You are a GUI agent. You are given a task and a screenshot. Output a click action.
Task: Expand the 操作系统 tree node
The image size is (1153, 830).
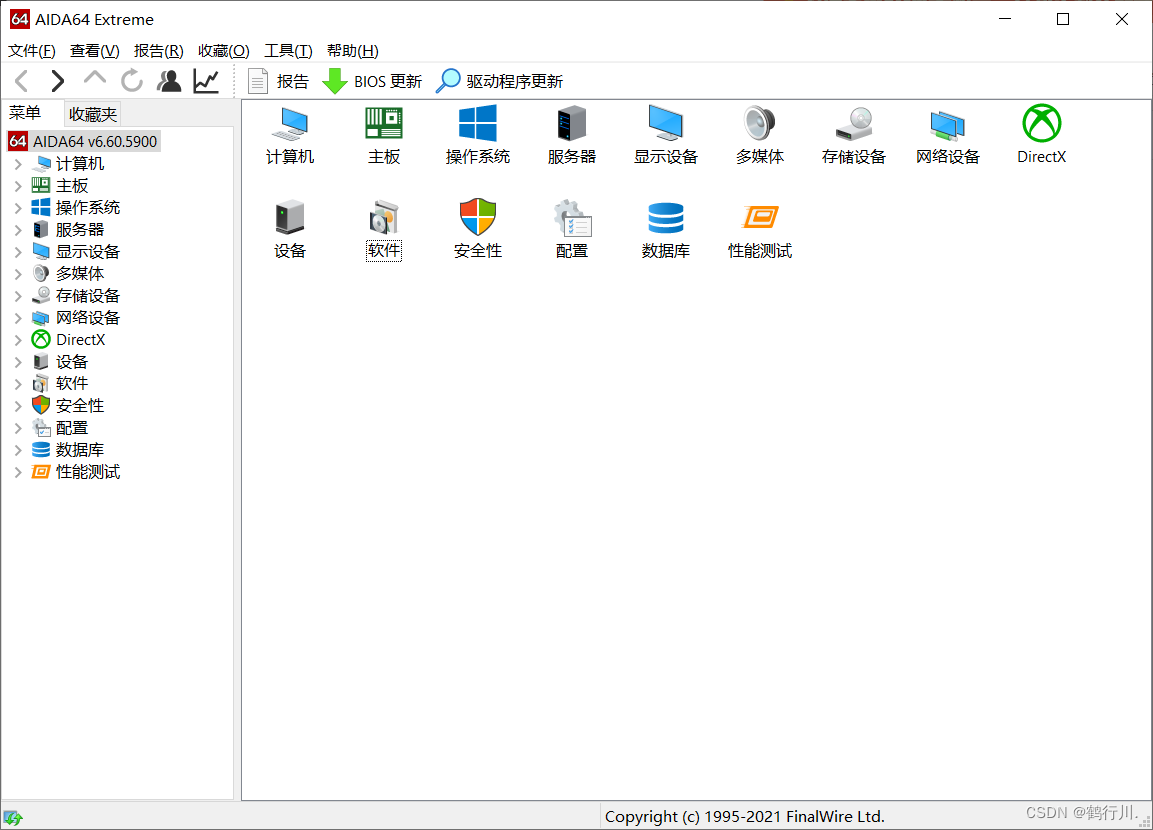(18, 208)
